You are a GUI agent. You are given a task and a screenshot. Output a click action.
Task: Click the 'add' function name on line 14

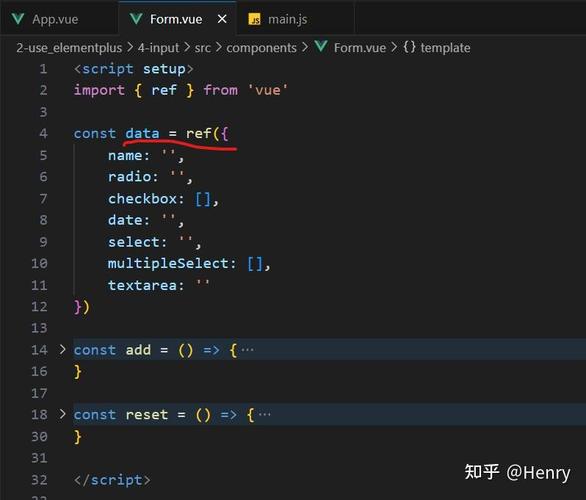(138, 350)
